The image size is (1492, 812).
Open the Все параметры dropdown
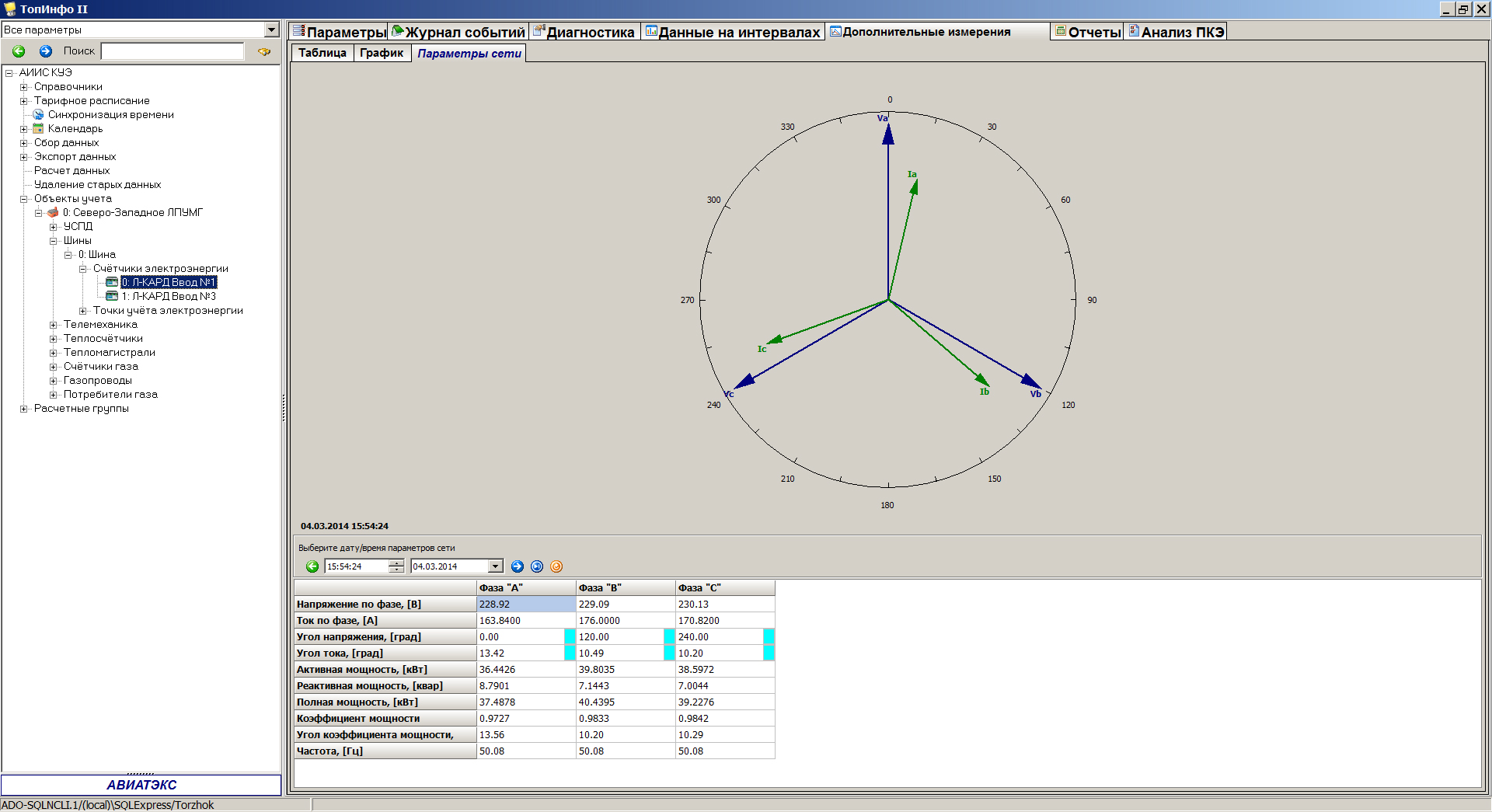271,30
